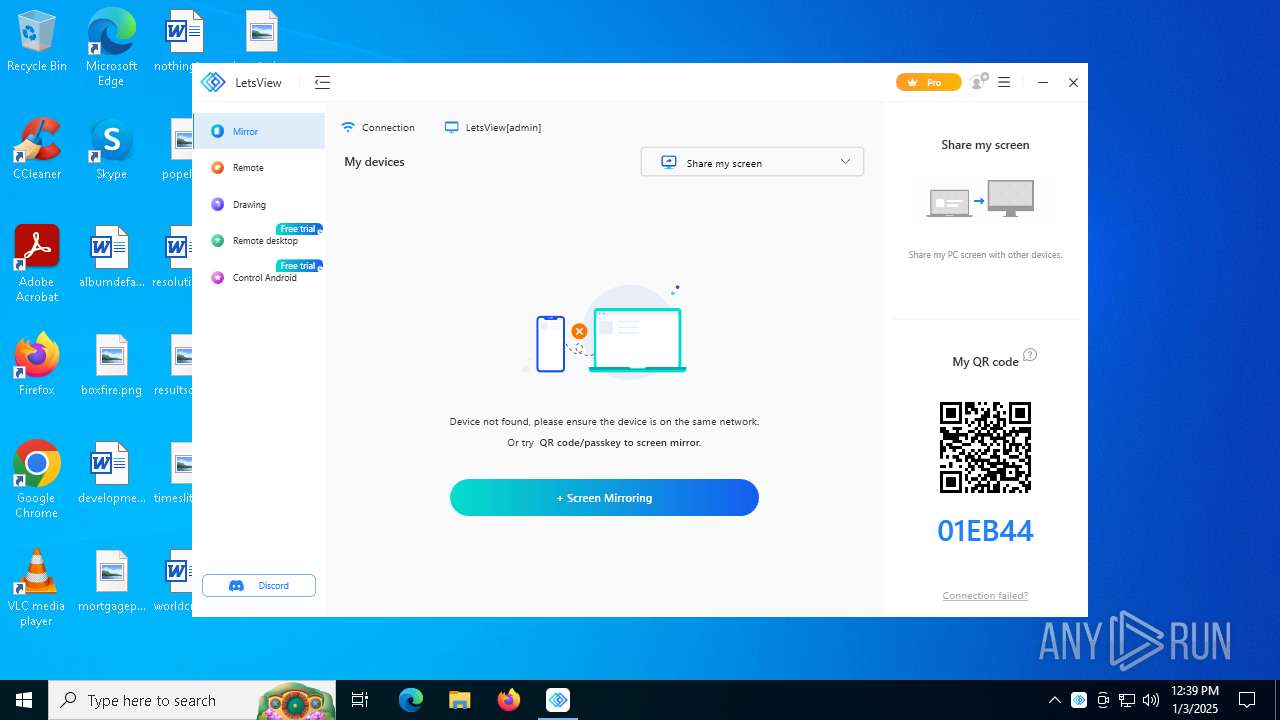Click the LetsView logo icon
Viewport: 1280px width, 720px height.
pos(213,83)
